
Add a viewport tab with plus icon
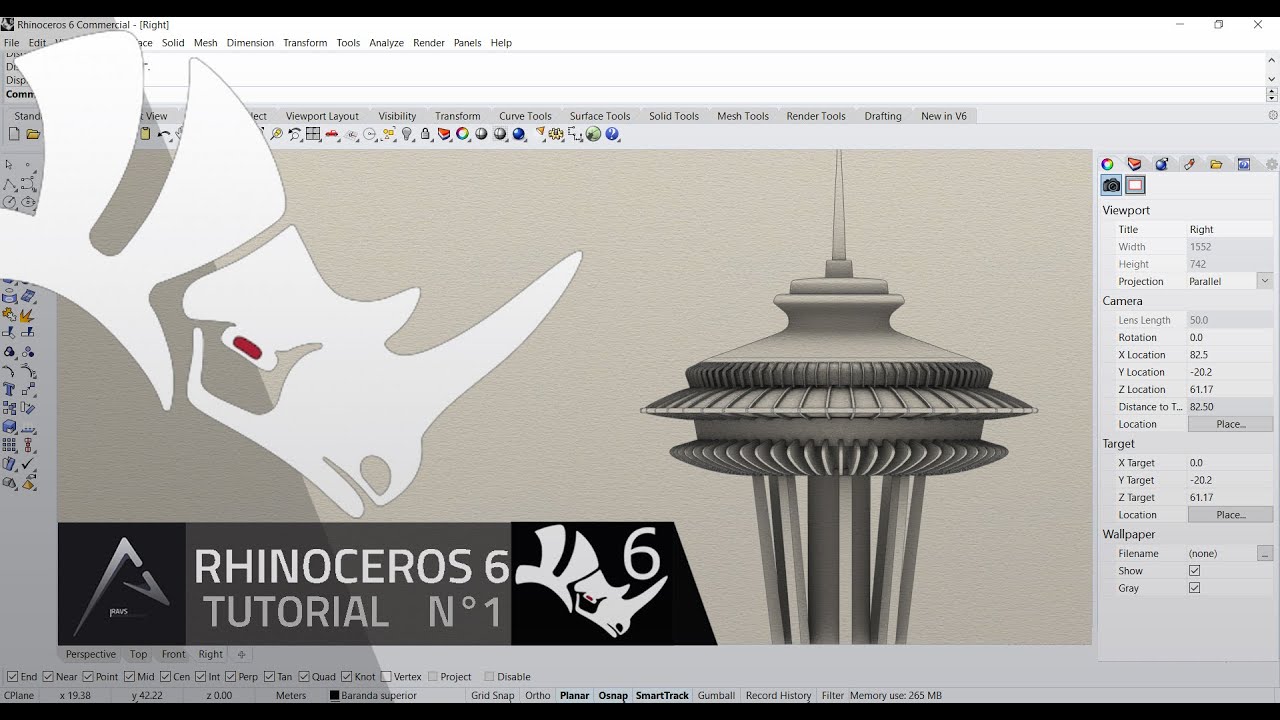pos(241,654)
